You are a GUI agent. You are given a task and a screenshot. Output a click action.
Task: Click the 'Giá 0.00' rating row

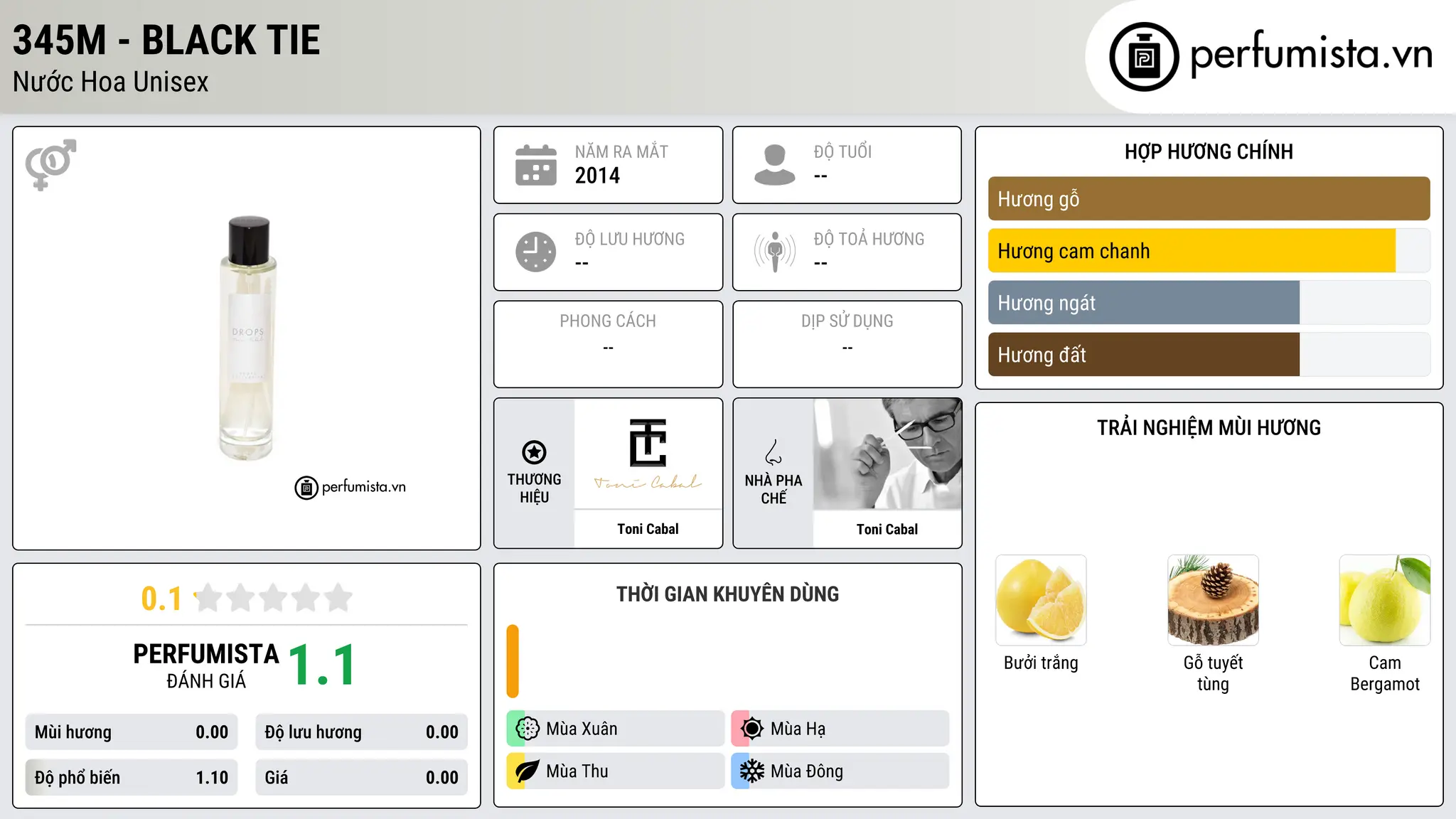[361, 778]
